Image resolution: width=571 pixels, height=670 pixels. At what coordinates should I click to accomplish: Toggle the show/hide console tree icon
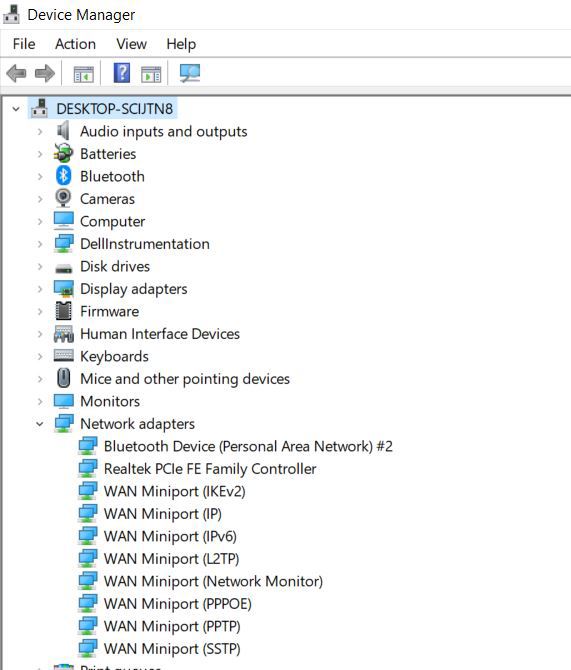(x=83, y=74)
